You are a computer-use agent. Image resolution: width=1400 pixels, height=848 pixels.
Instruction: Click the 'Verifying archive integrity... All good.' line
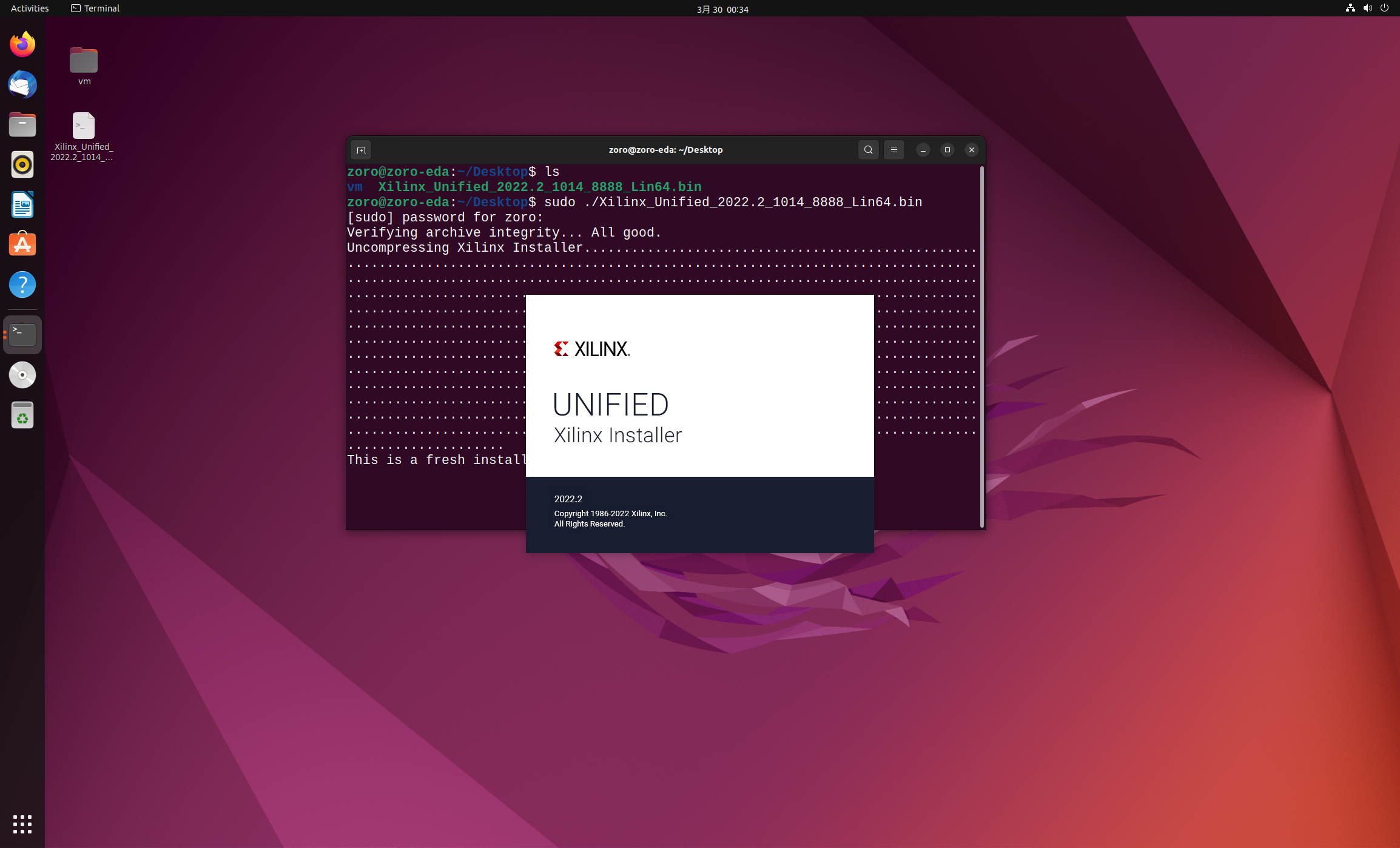[x=504, y=233]
